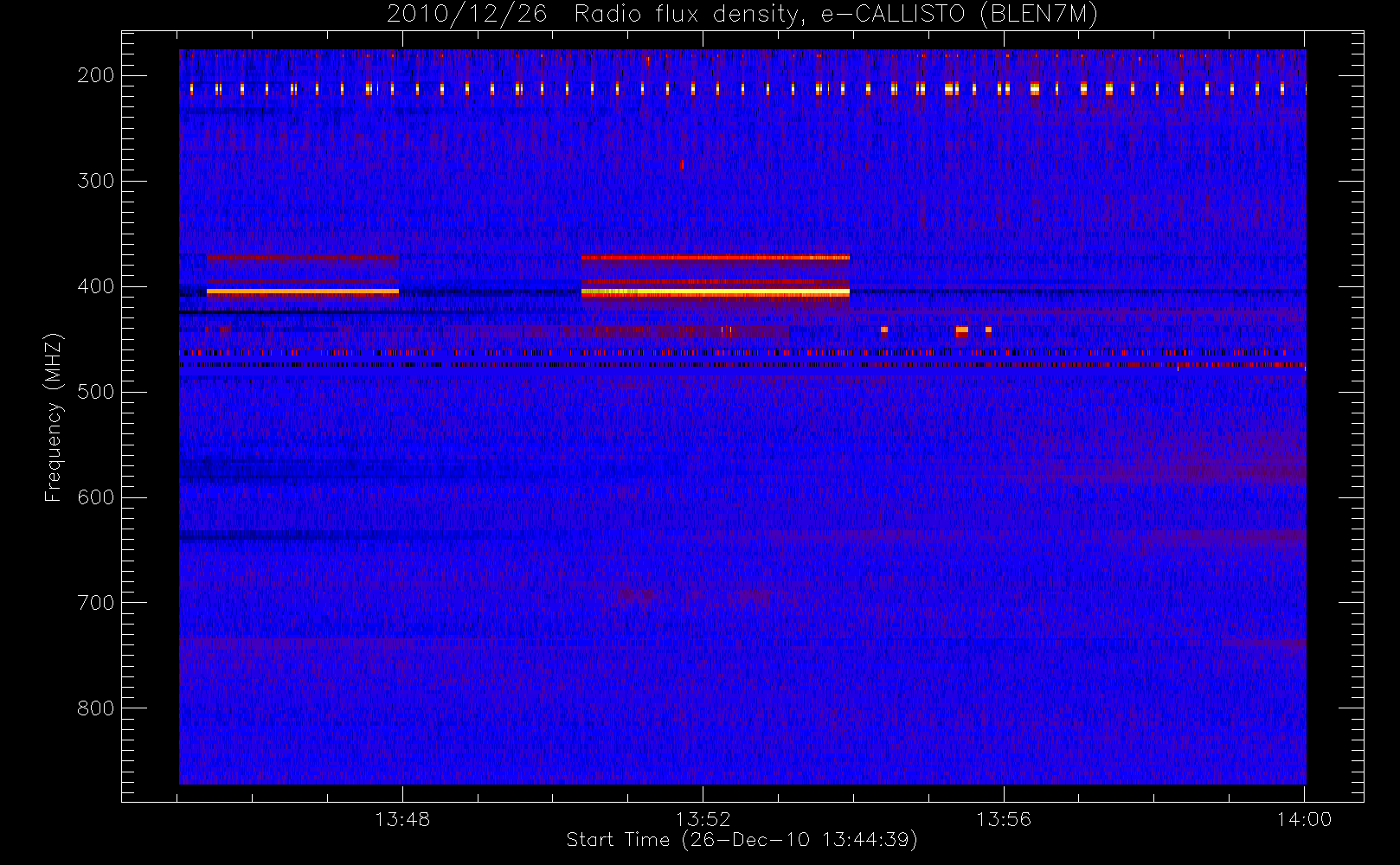Click the 300 frequency tick label
The height and width of the screenshot is (865, 1400).
[x=96, y=181]
